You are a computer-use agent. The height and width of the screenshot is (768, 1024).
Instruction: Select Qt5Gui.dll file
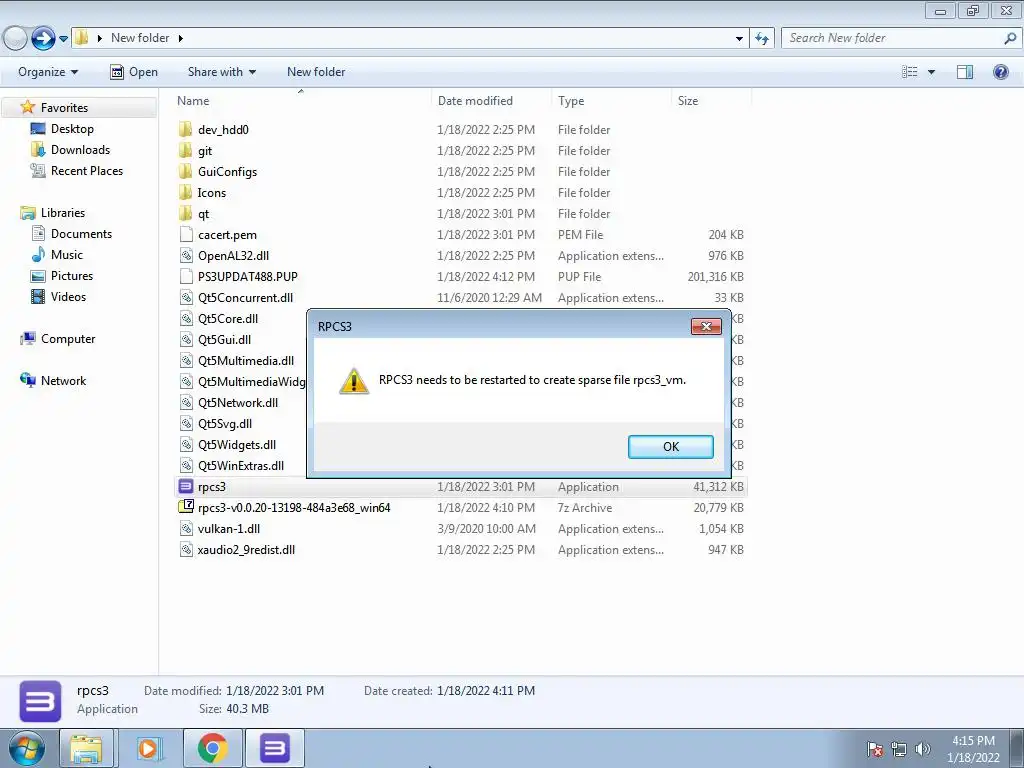225,340
